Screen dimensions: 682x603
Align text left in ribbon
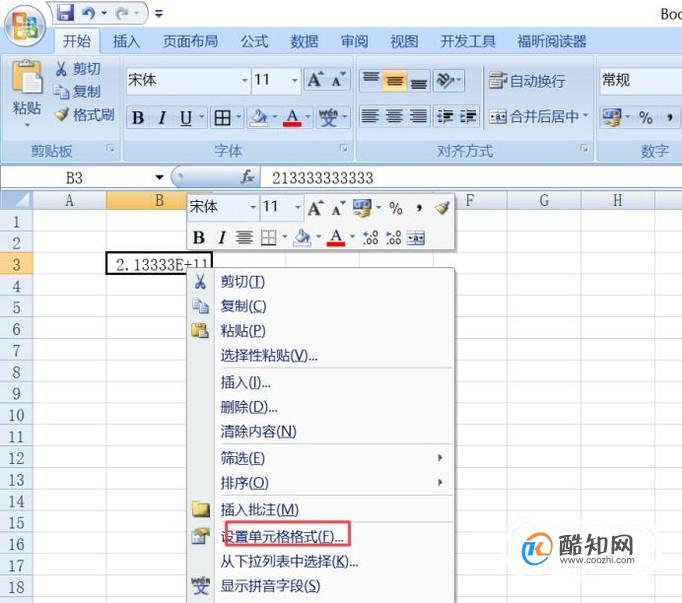click(370, 117)
